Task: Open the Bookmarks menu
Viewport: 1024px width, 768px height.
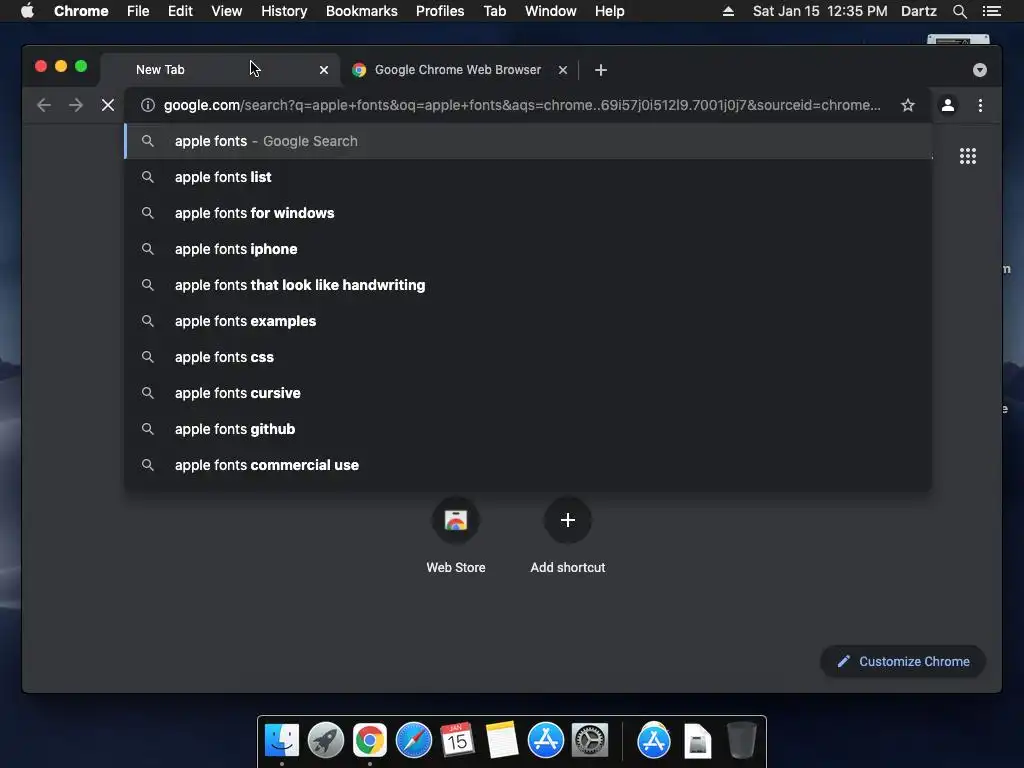Action: coord(362,11)
